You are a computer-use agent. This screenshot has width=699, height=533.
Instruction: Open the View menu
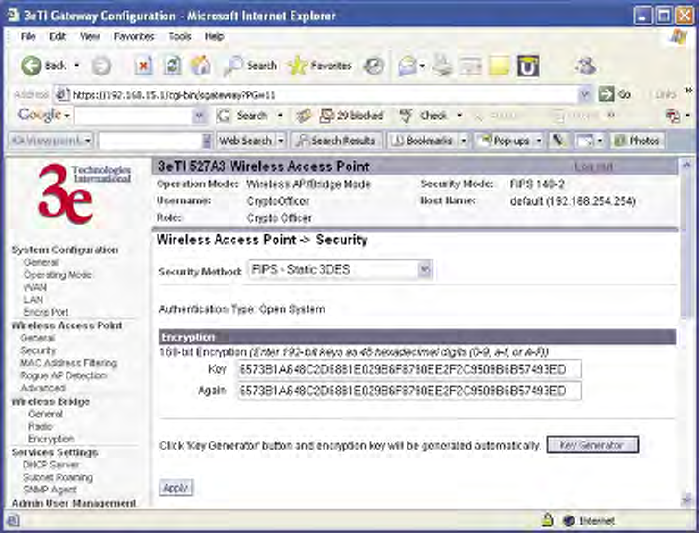point(90,37)
